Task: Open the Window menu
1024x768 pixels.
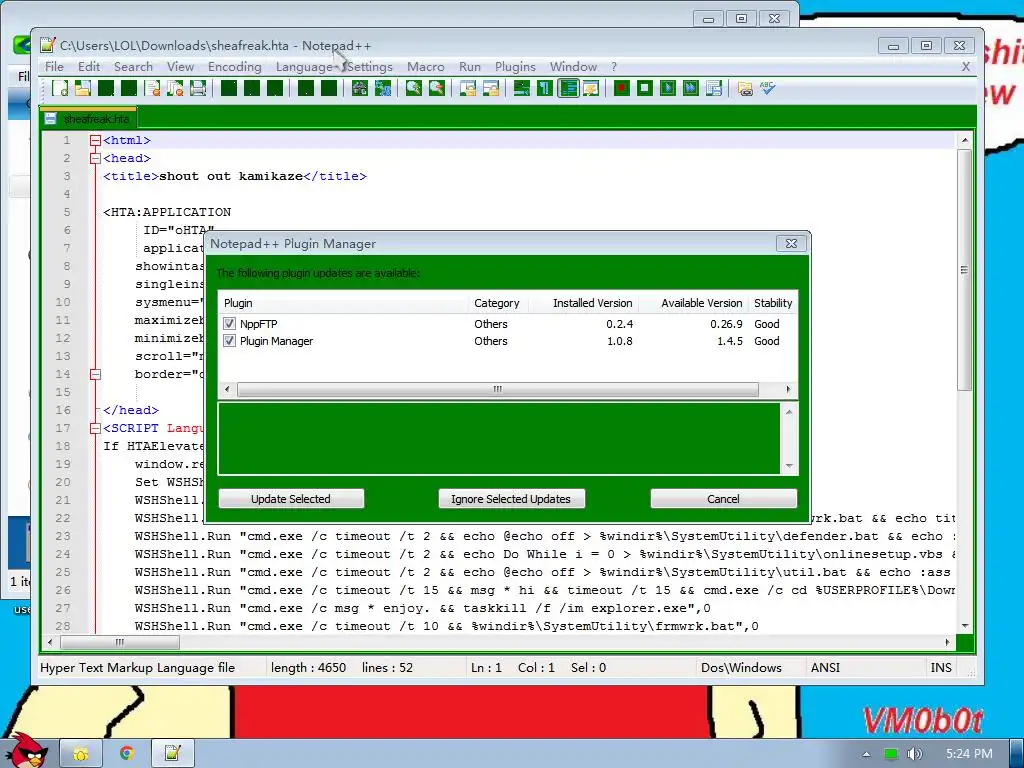Action: (x=573, y=67)
